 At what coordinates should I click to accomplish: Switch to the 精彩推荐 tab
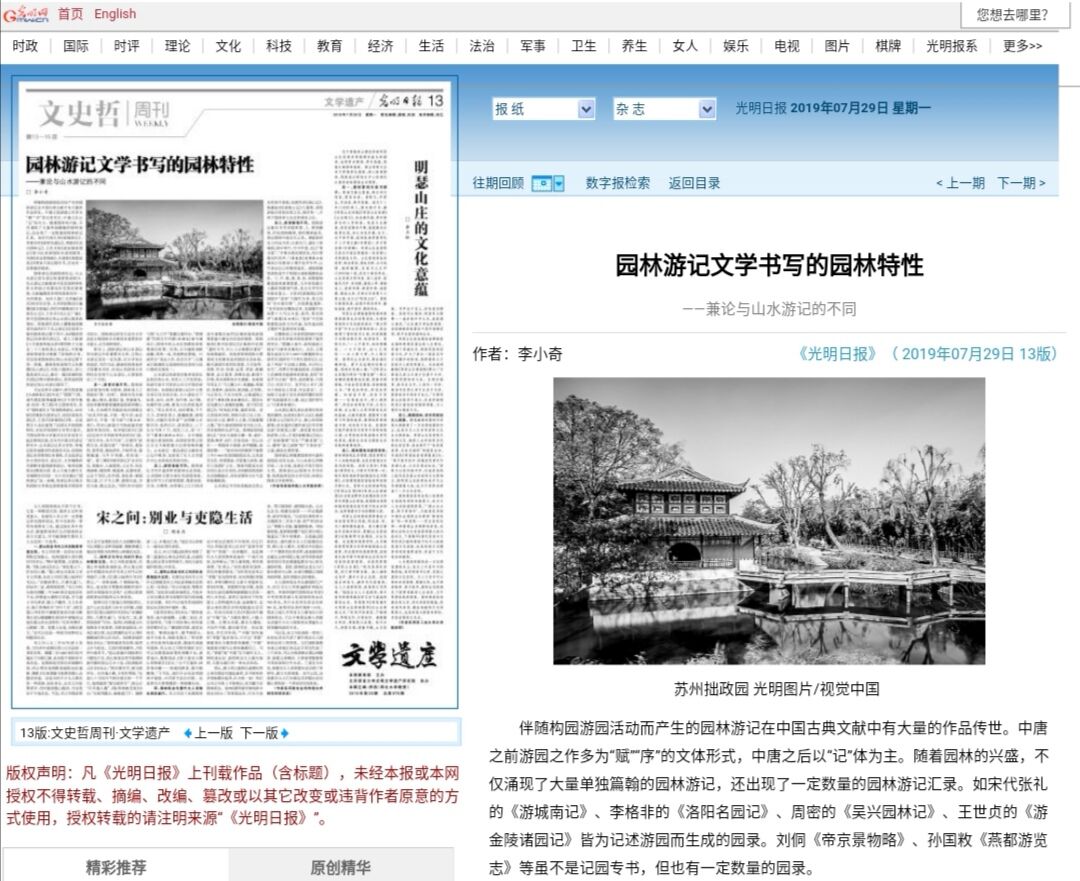[x=116, y=866]
